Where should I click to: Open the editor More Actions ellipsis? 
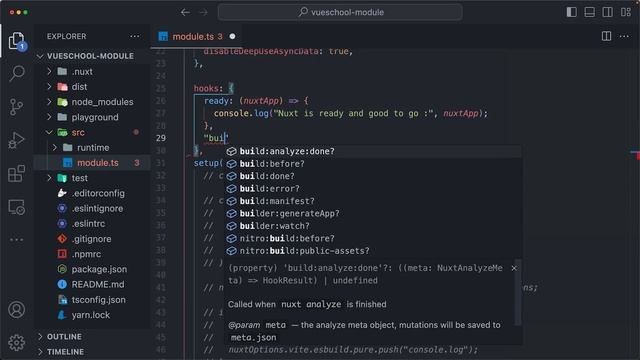624,36
